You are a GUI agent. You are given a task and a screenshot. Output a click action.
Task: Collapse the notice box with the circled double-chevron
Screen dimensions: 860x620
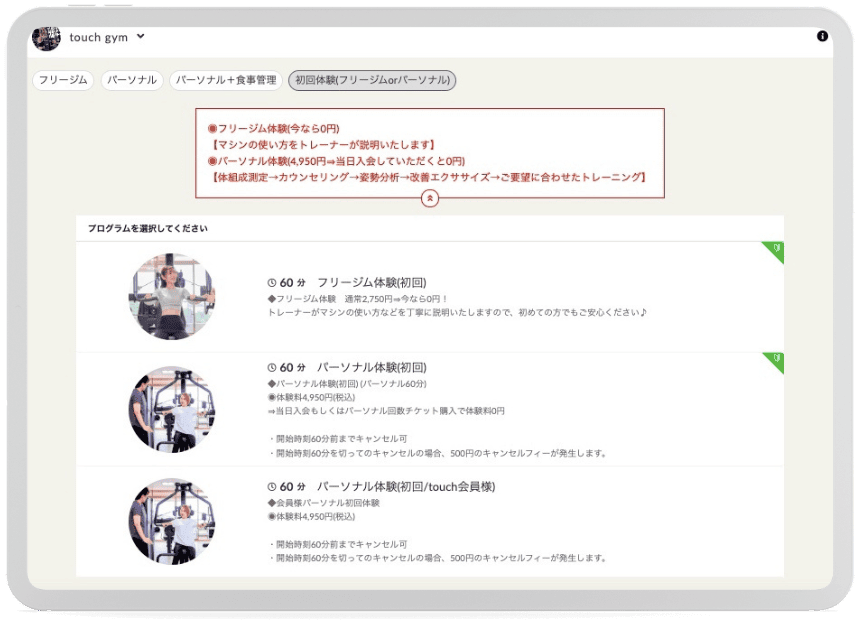pos(428,197)
